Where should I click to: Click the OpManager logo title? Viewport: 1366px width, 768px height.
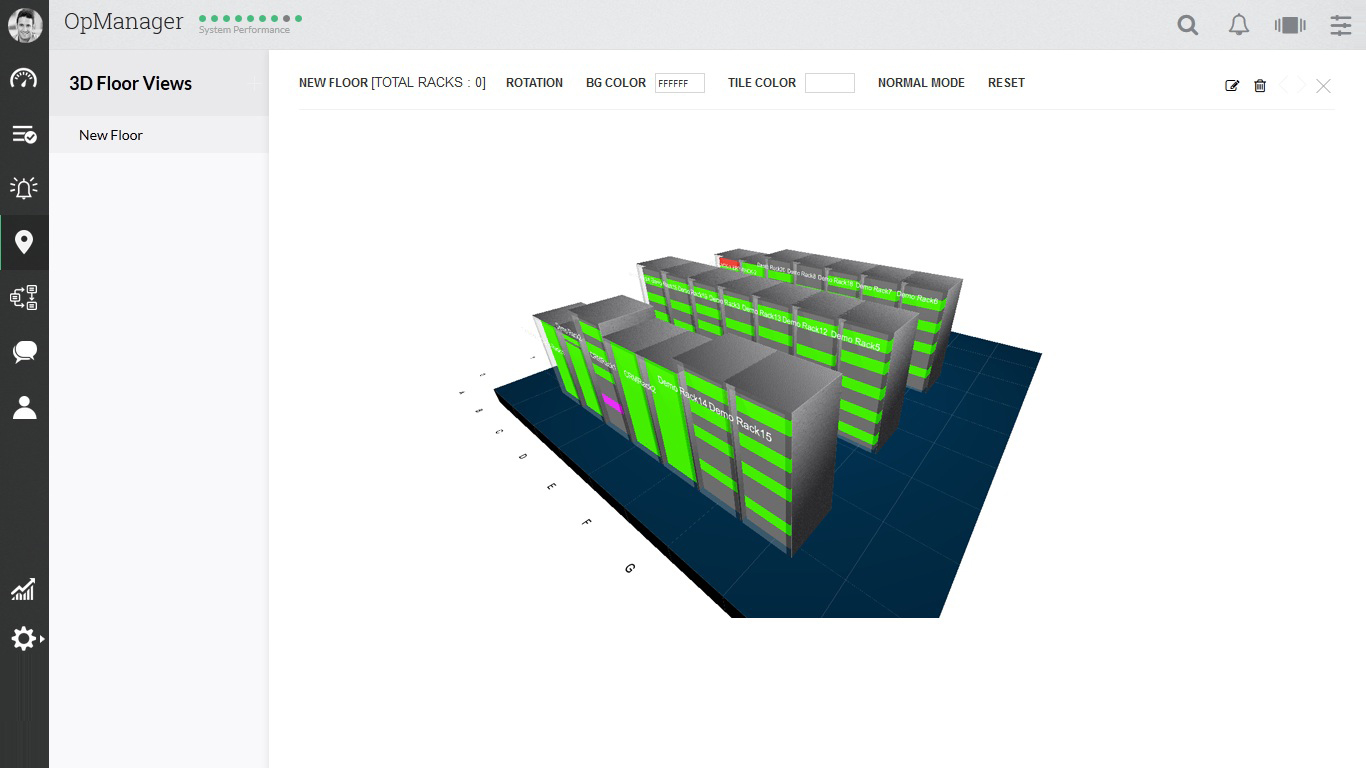124,22
